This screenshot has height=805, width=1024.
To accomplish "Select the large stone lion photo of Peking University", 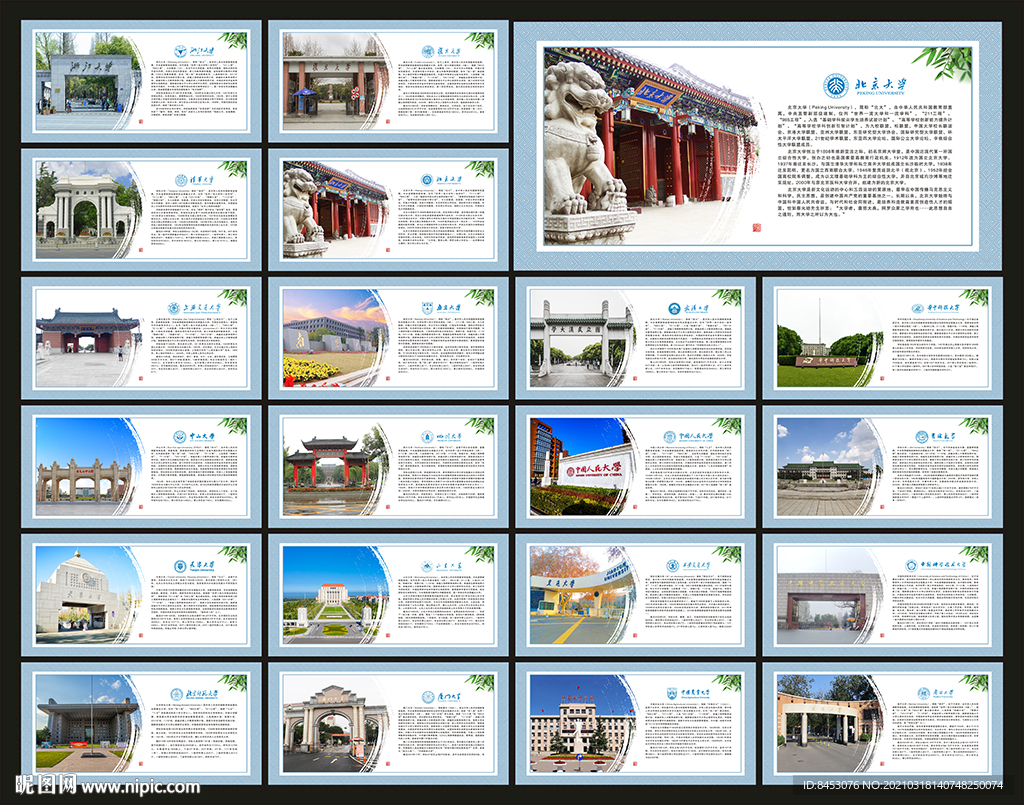I will pos(652,146).
